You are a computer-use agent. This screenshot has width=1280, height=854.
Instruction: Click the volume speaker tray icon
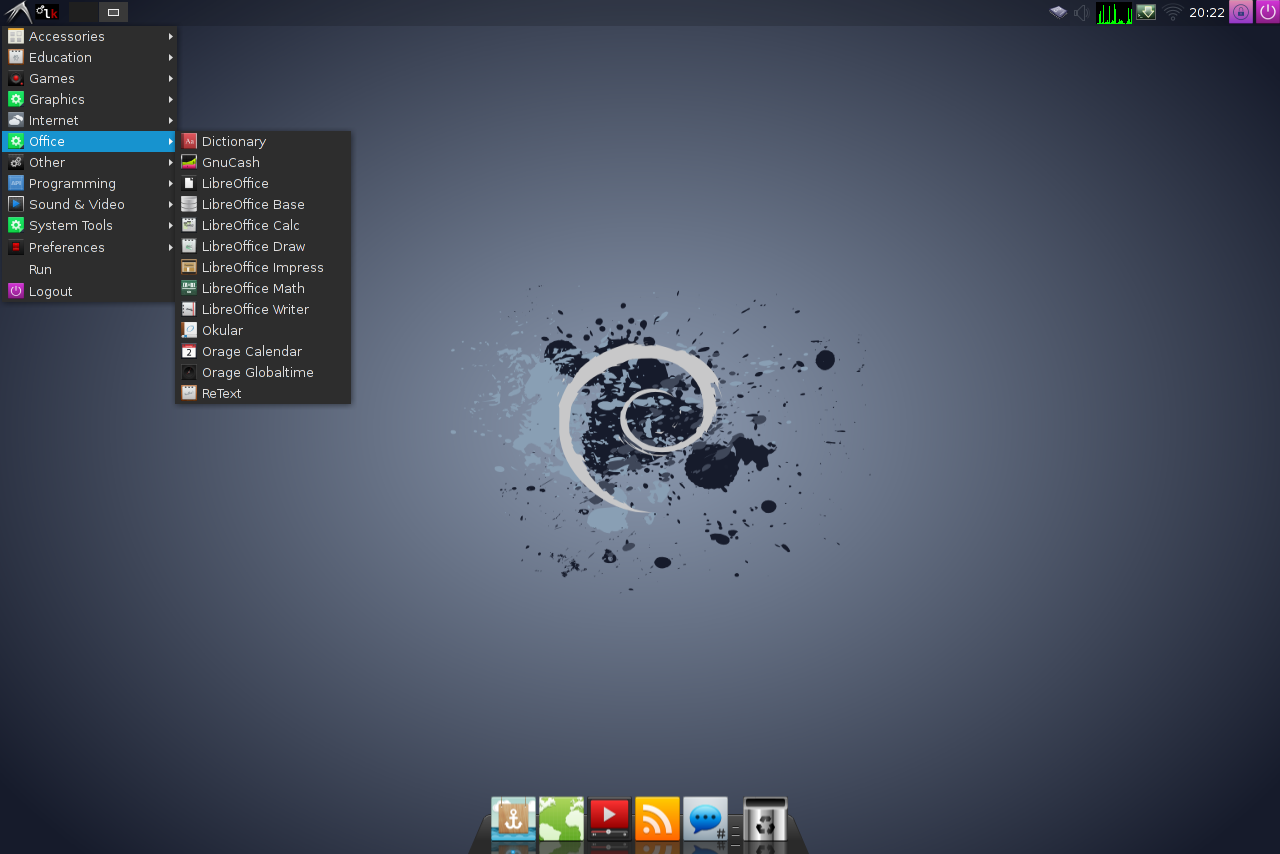[1082, 12]
